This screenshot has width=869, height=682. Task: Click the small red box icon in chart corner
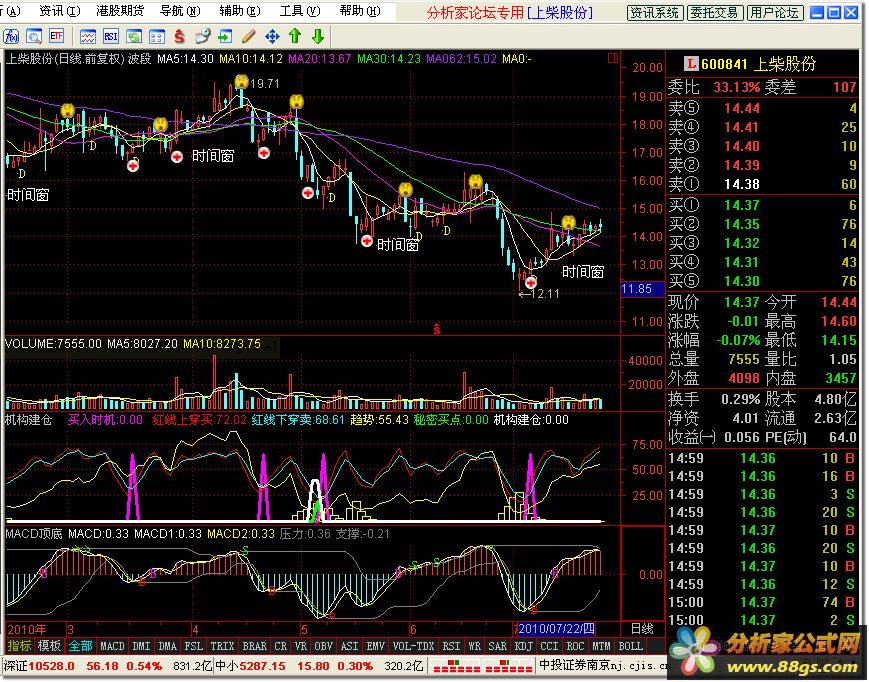click(612, 58)
